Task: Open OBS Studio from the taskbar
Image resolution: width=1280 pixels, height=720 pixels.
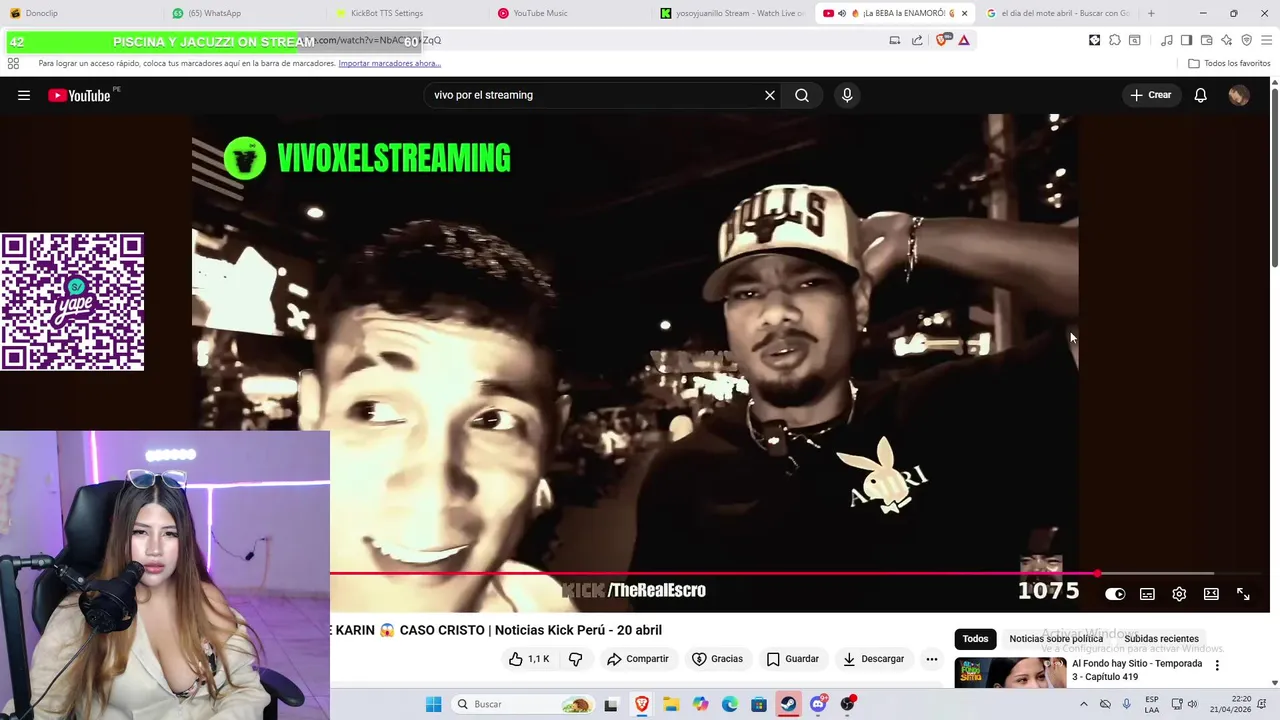Action: click(848, 704)
